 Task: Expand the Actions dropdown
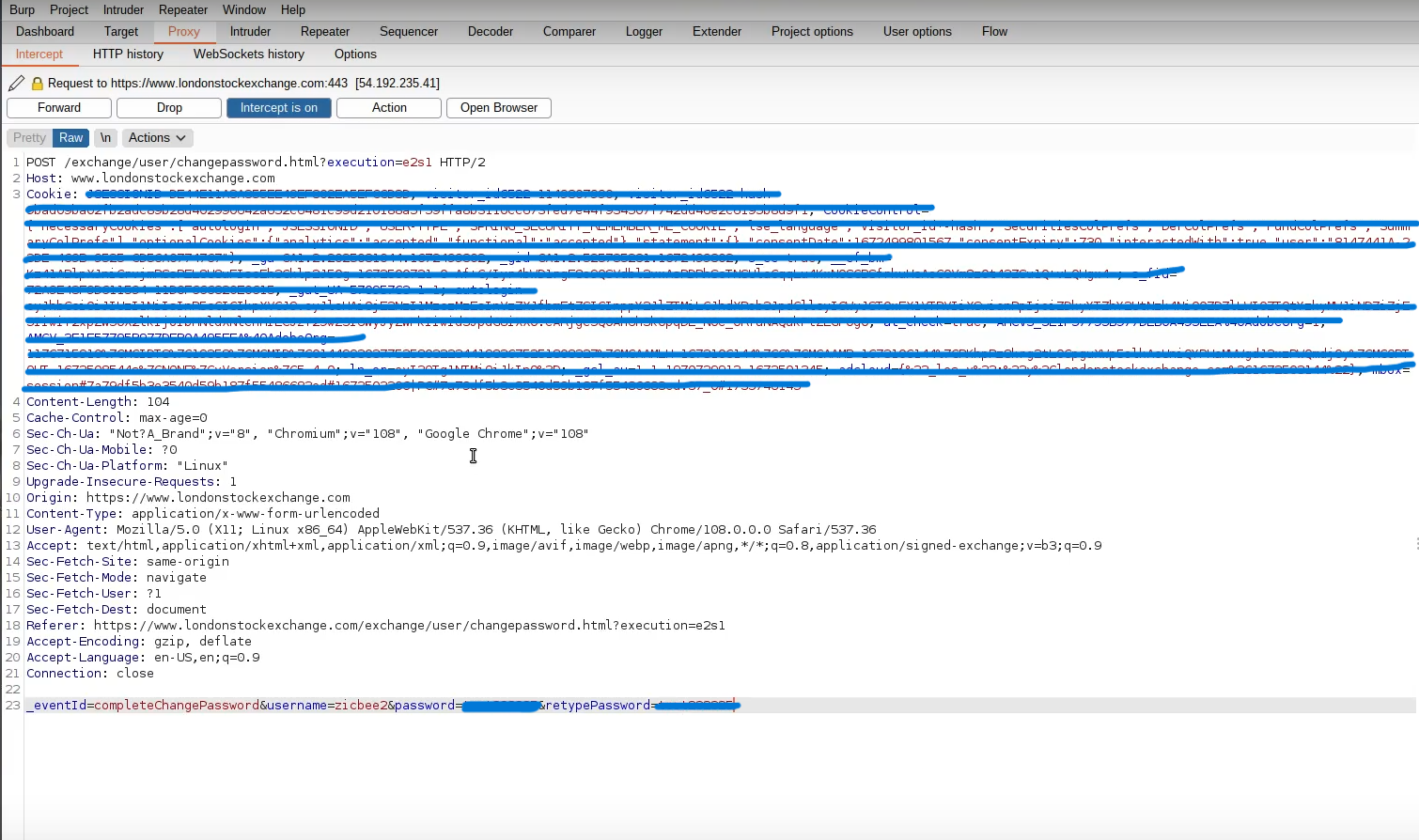point(157,138)
